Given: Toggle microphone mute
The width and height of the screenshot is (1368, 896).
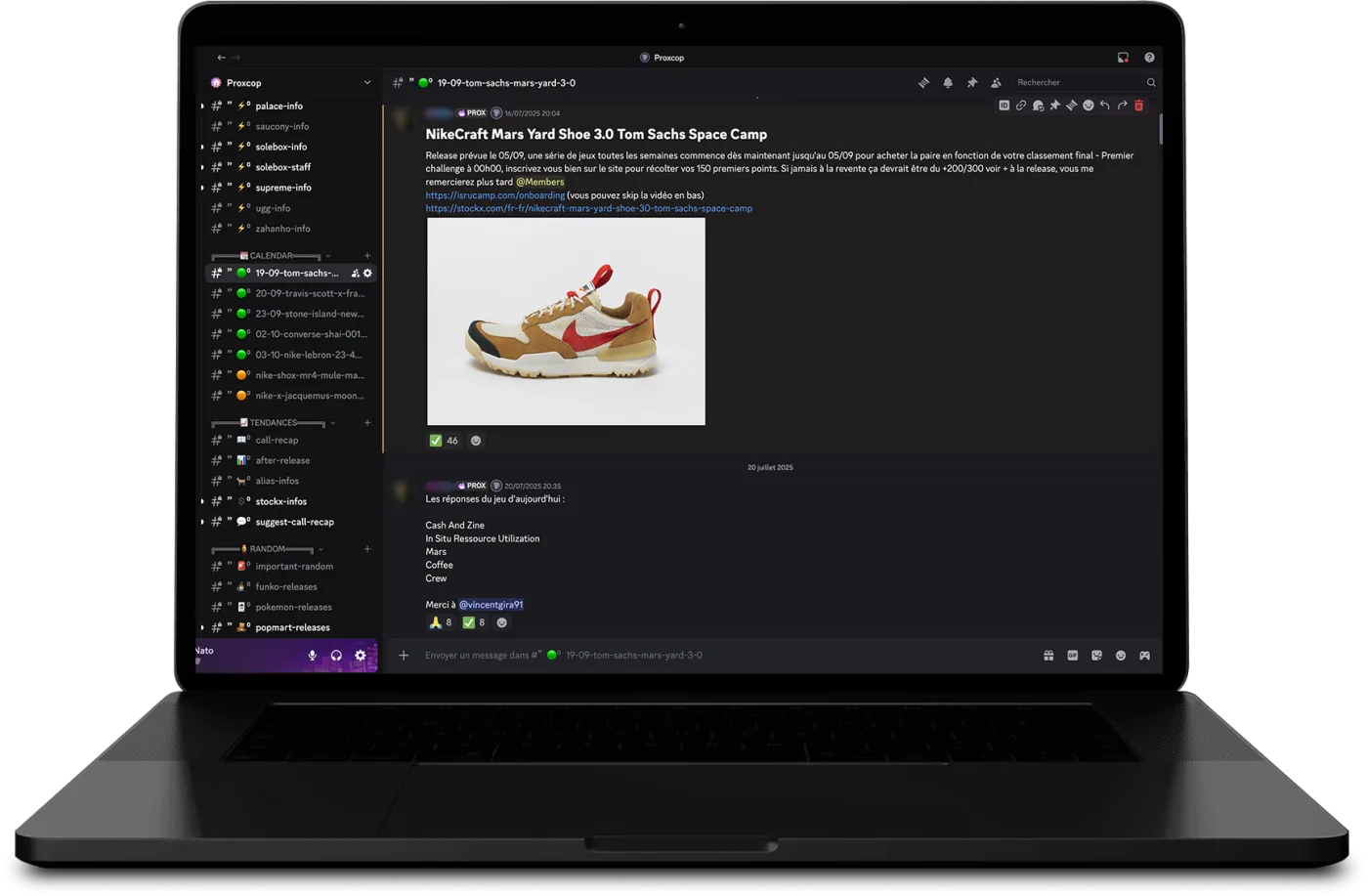Looking at the screenshot, I should (x=313, y=656).
